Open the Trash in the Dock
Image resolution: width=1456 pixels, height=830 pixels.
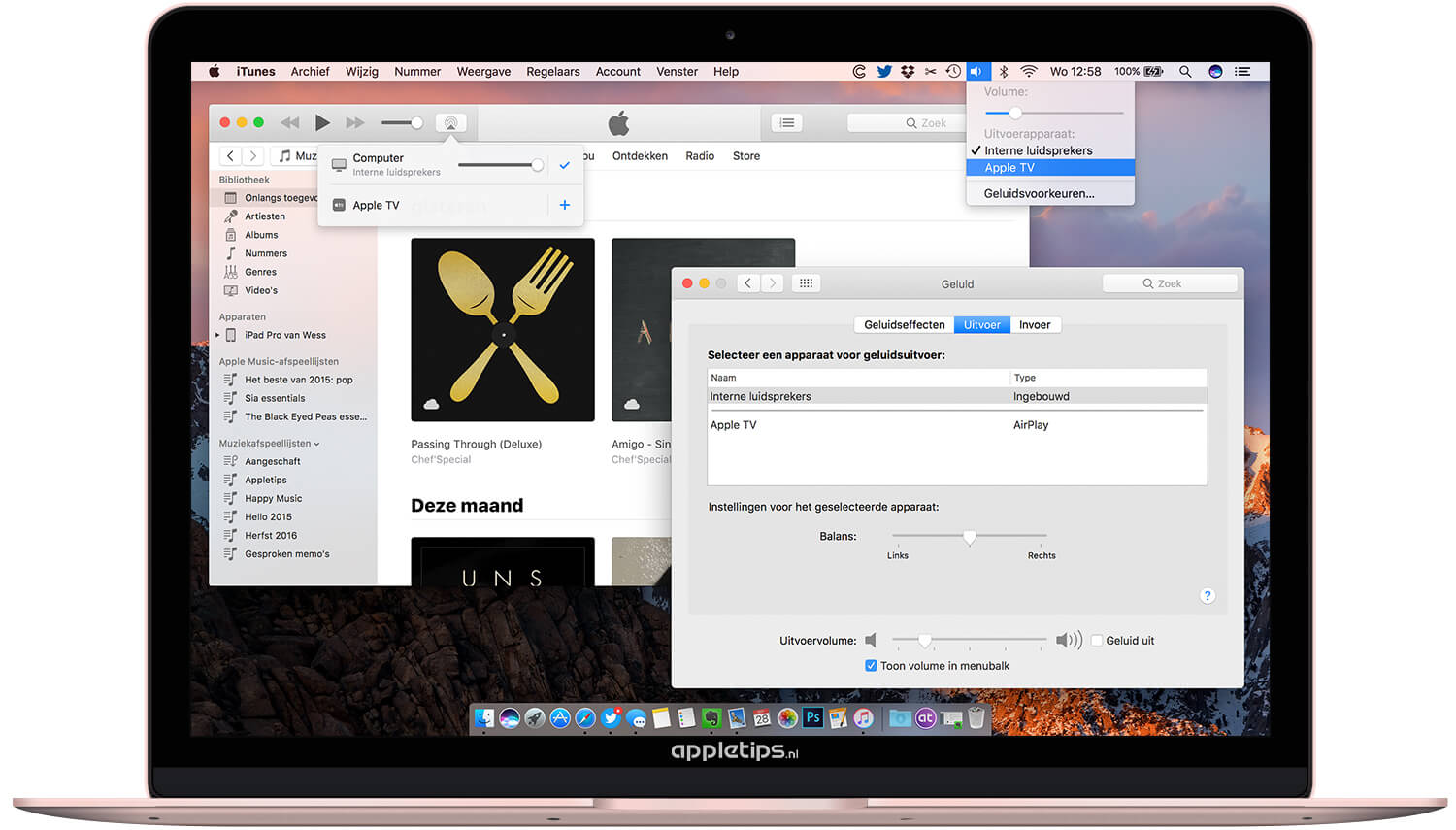click(x=976, y=718)
